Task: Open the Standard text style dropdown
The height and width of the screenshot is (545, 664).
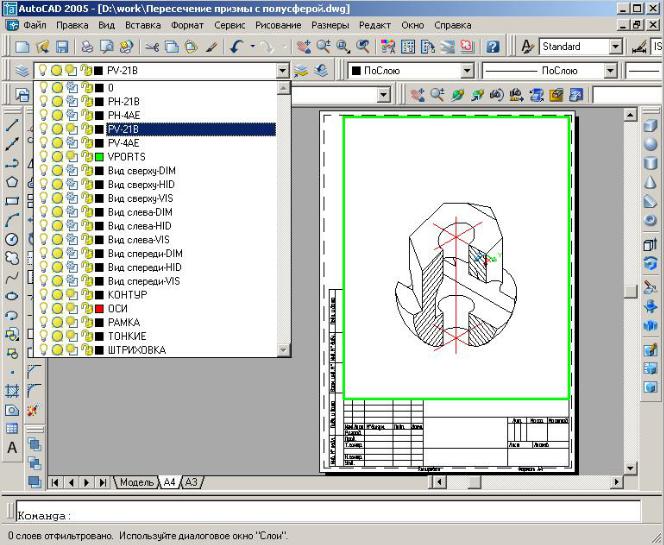Action: click(615, 46)
